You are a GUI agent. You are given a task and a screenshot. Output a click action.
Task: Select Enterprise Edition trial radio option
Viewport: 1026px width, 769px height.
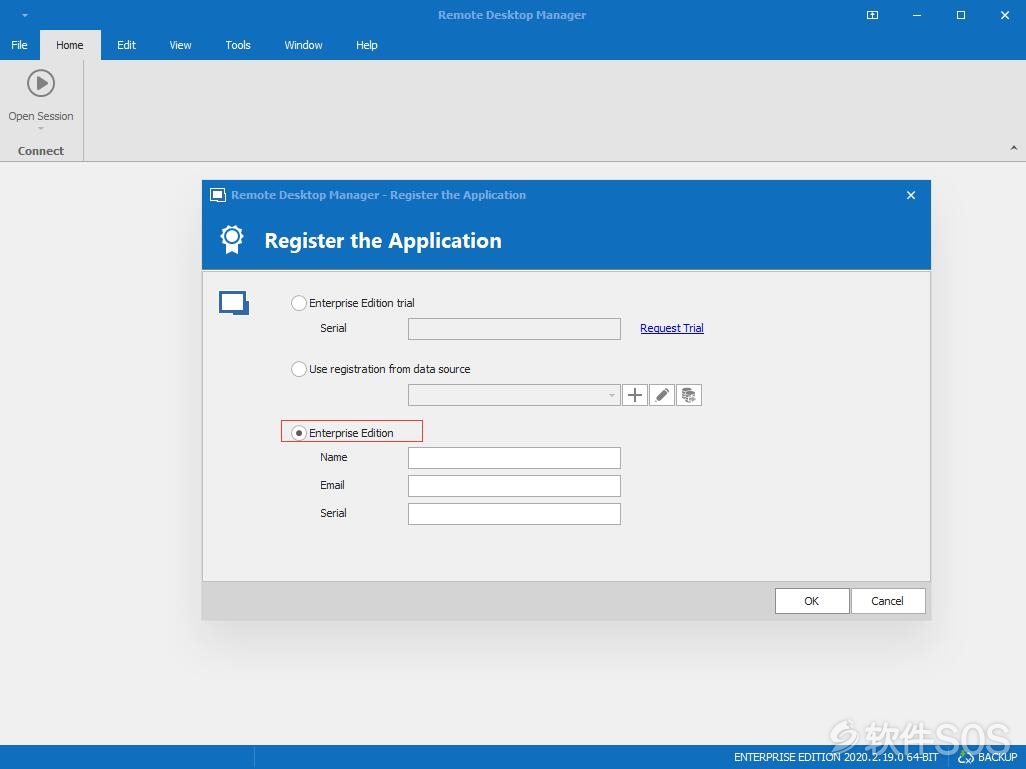tap(298, 303)
